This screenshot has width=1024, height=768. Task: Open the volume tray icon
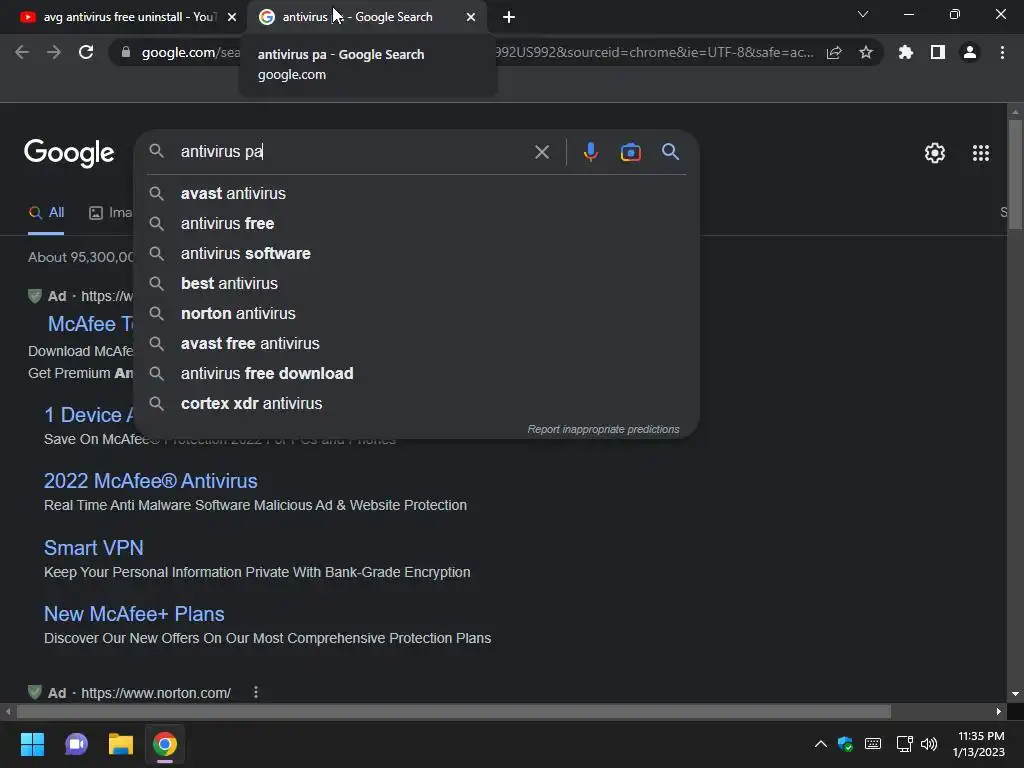click(x=929, y=744)
